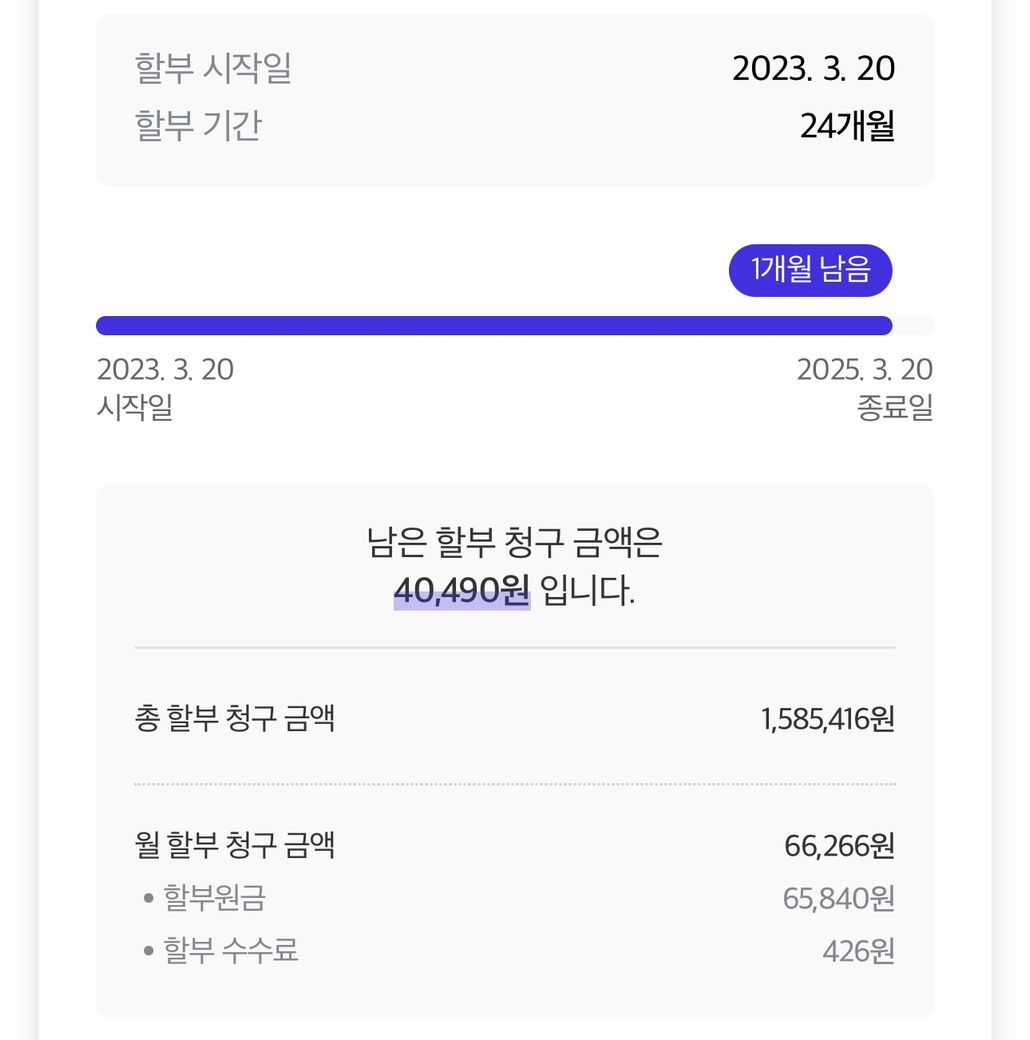
Task: Click the '남은 할부 청구 금액은' heading
Action: click(x=514, y=543)
